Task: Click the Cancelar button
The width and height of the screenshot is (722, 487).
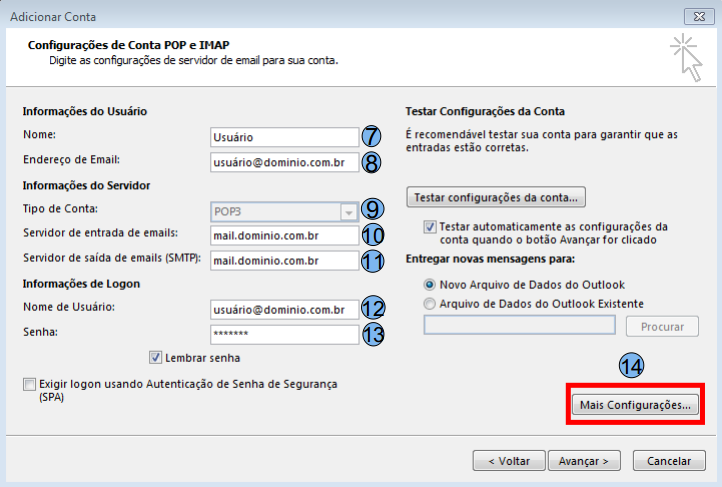Action: tap(669, 461)
